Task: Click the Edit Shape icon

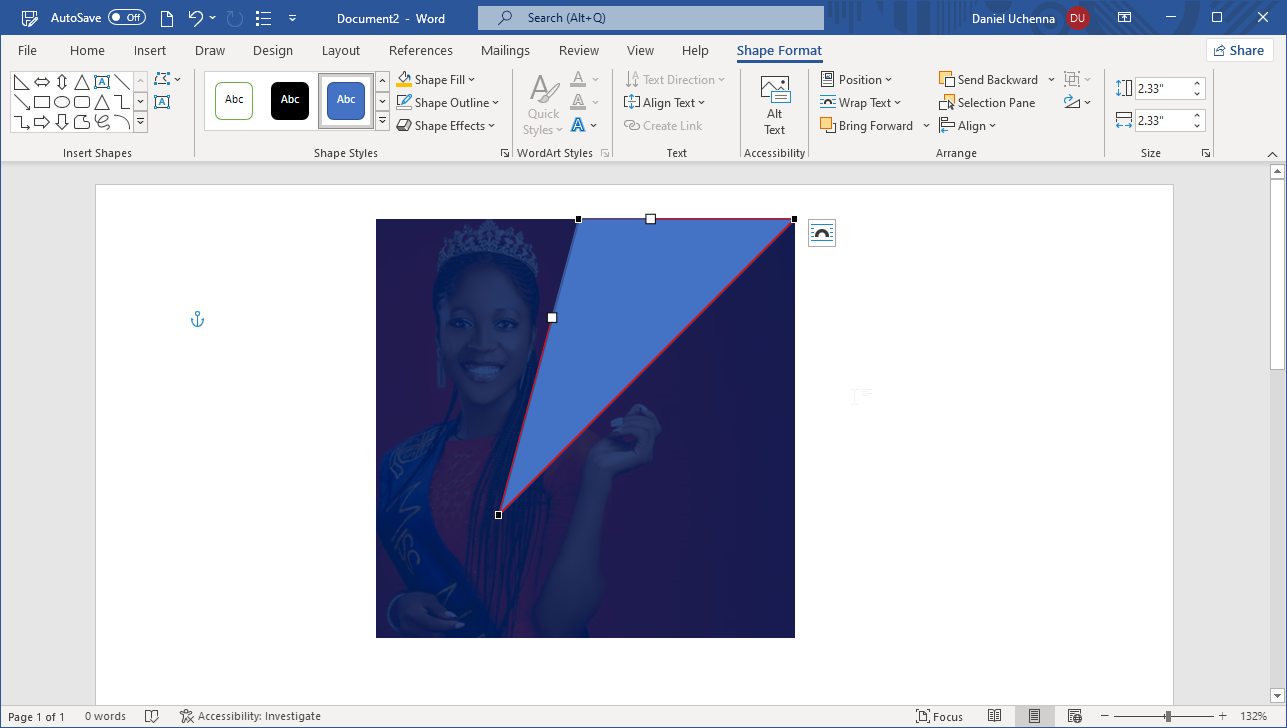Action: pyautogui.click(x=162, y=79)
